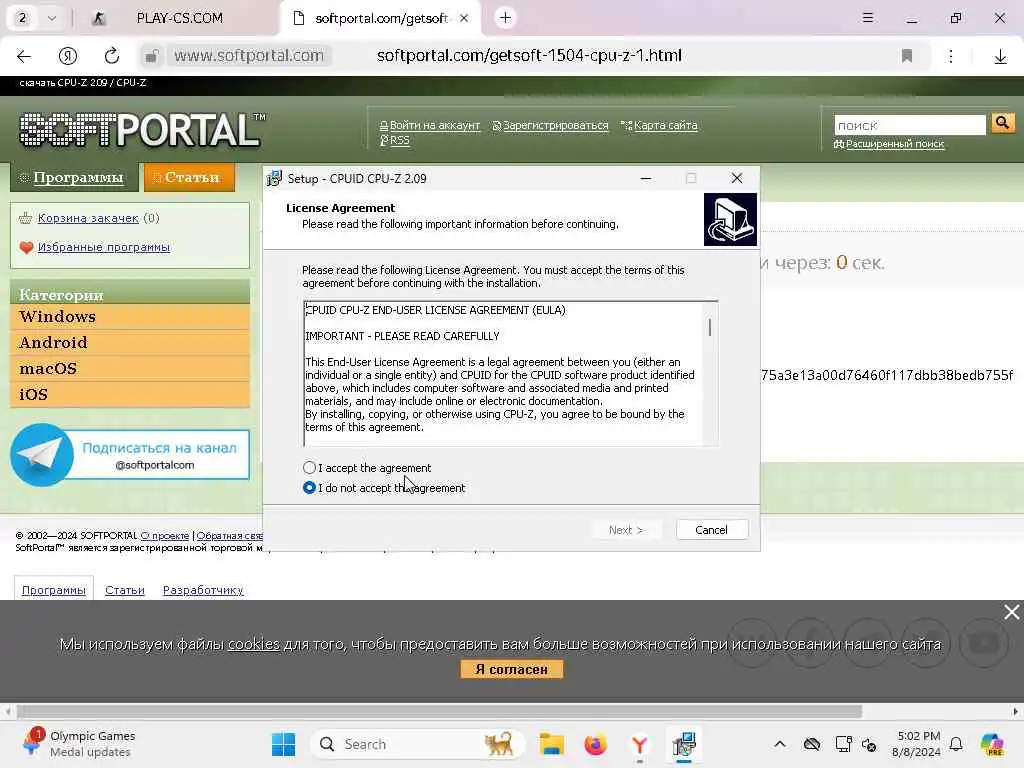Open the footer 'Программы' tab

[x=54, y=590]
